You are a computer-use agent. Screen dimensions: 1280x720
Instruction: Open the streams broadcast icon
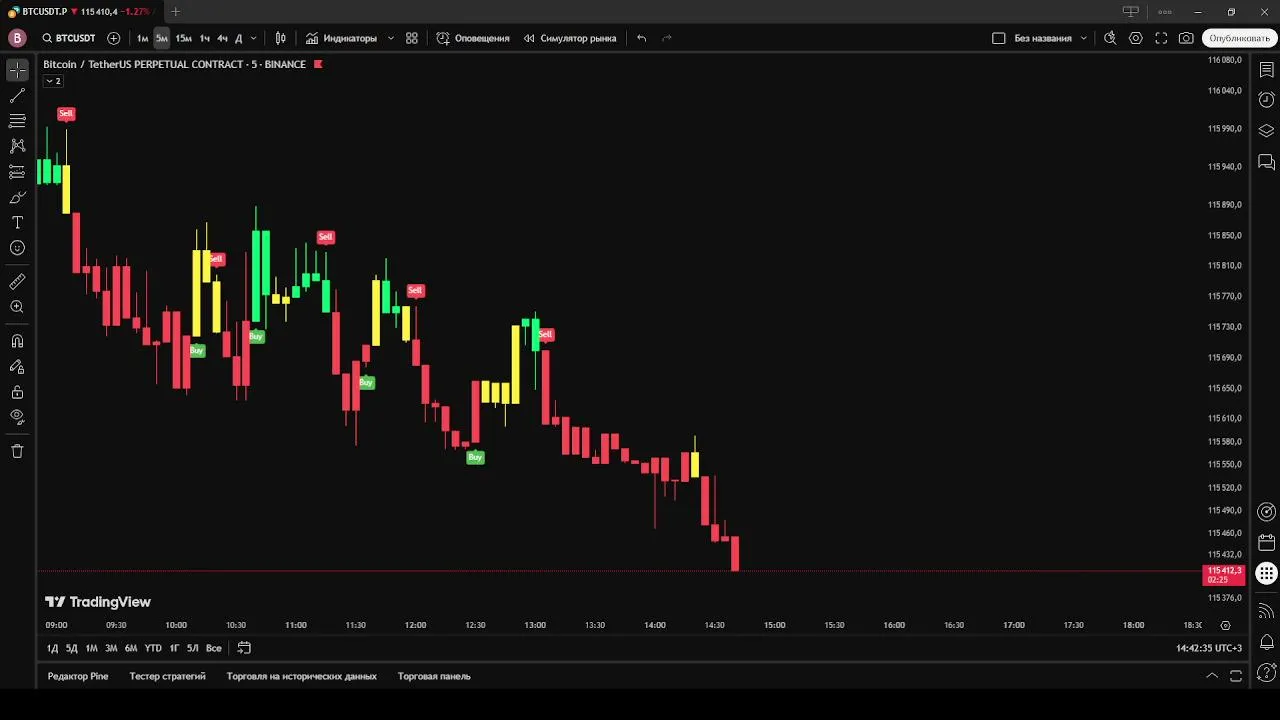pos(1266,611)
